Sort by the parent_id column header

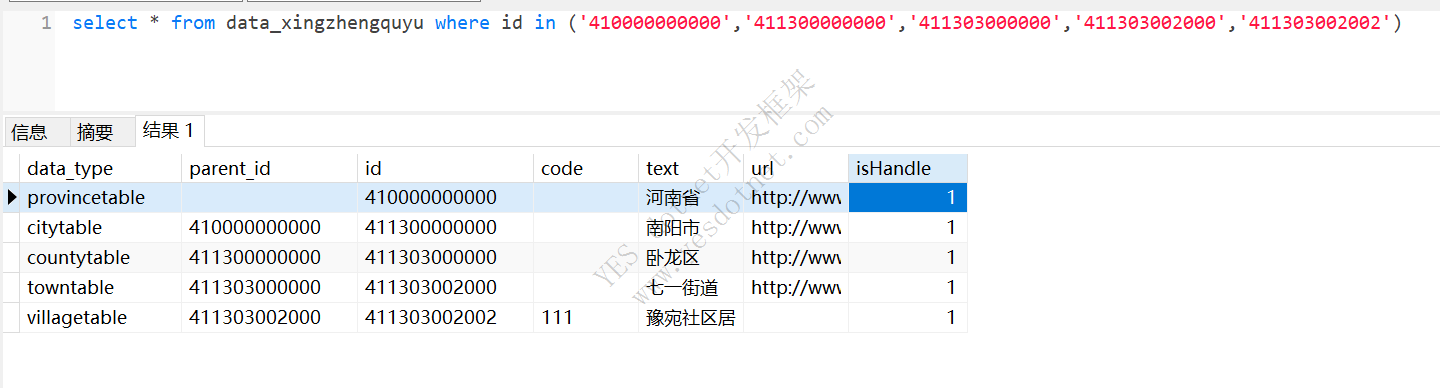click(x=269, y=168)
